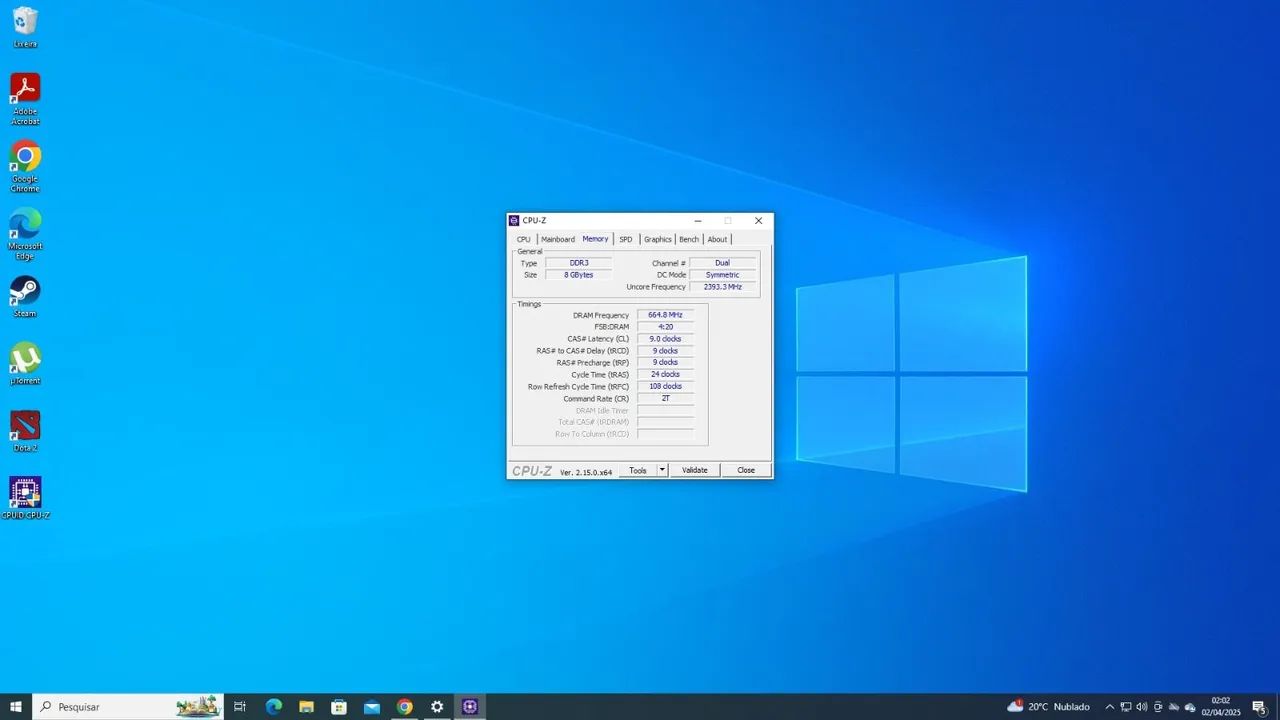Close CPU-Z with title bar X

(x=758, y=221)
